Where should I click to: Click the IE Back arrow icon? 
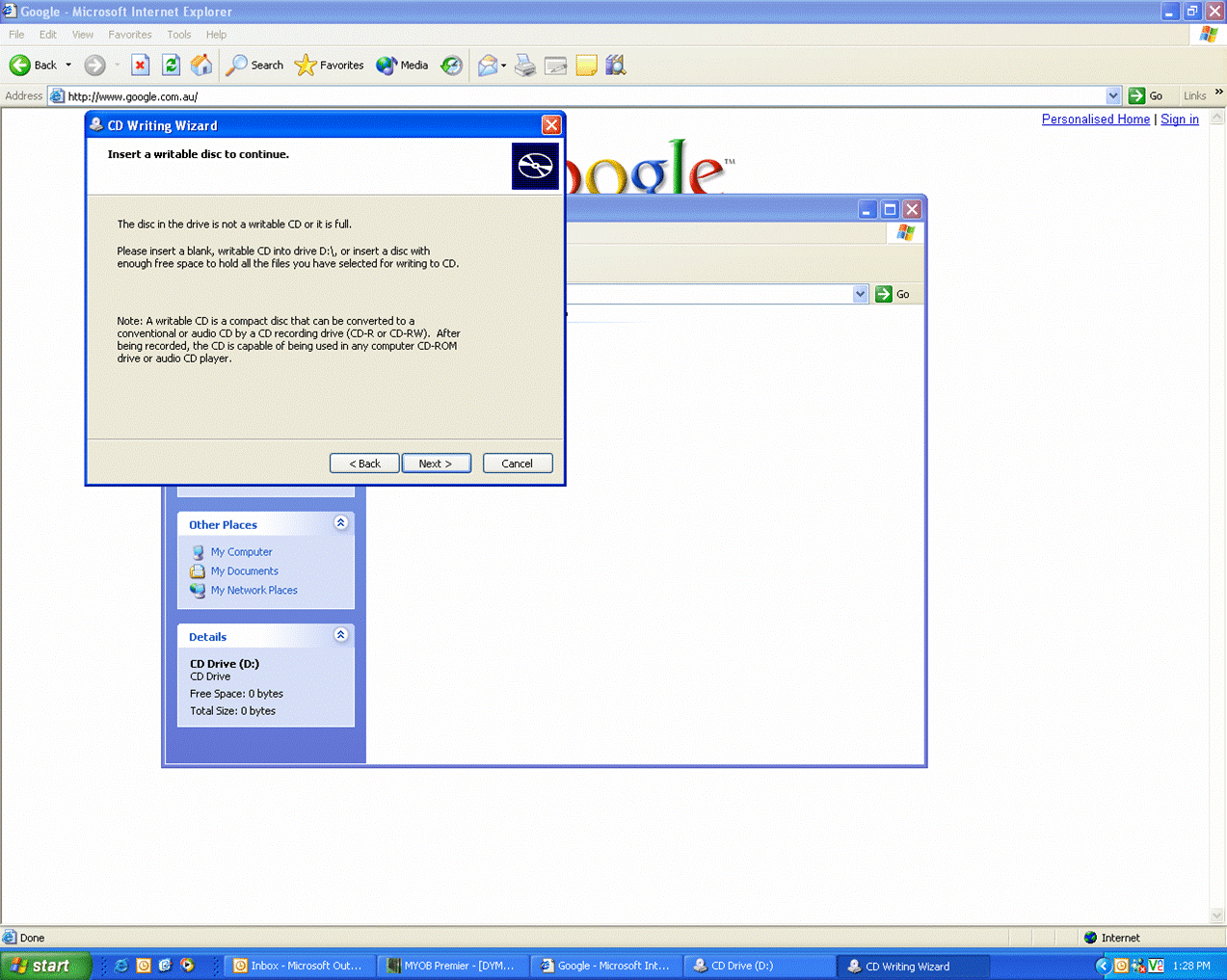[19, 66]
